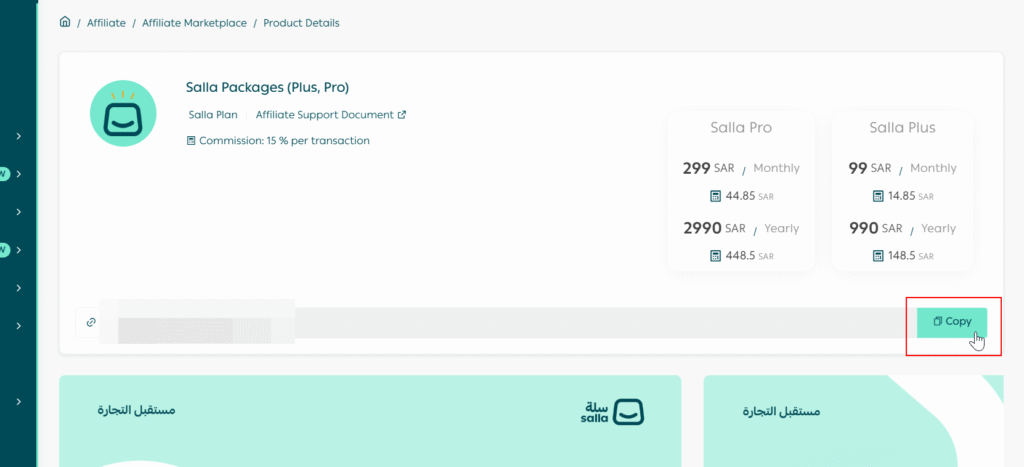The image size is (1024, 467).
Task: Open the Affiliate Support Document link
Action: [x=324, y=115]
